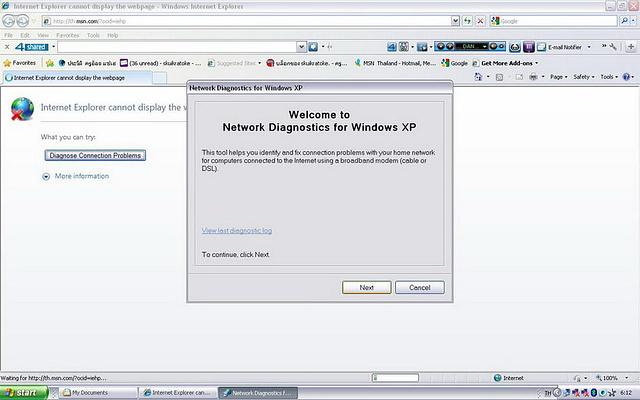Click Diagnose Connection Problems button
Screen dimensions: 640x400
[x=95, y=156]
